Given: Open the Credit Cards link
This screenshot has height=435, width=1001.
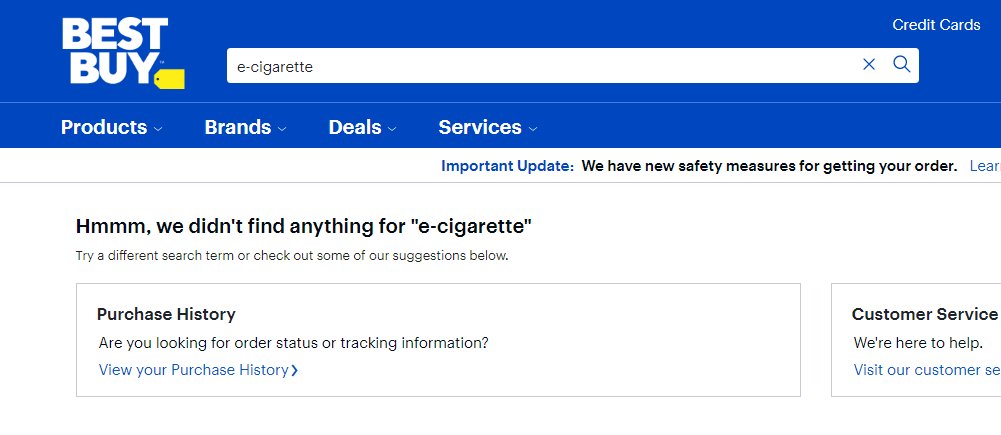Looking at the screenshot, I should click(x=936, y=25).
